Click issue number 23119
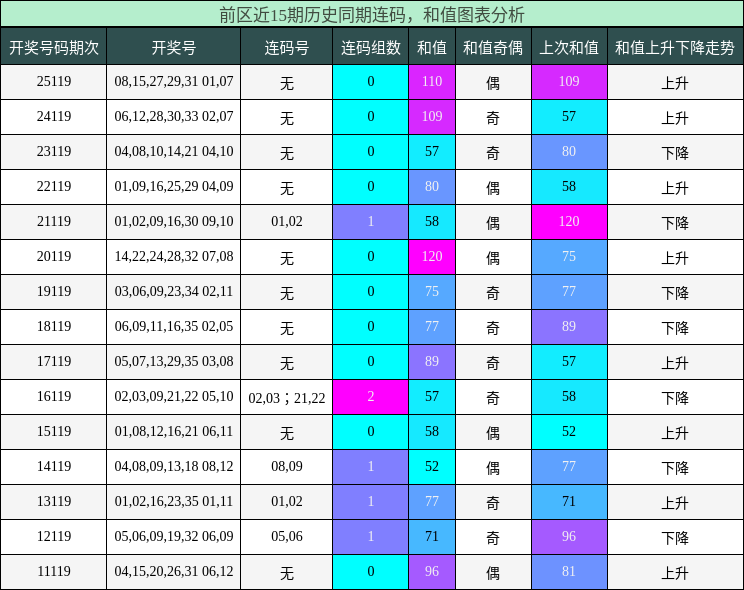 point(54,151)
